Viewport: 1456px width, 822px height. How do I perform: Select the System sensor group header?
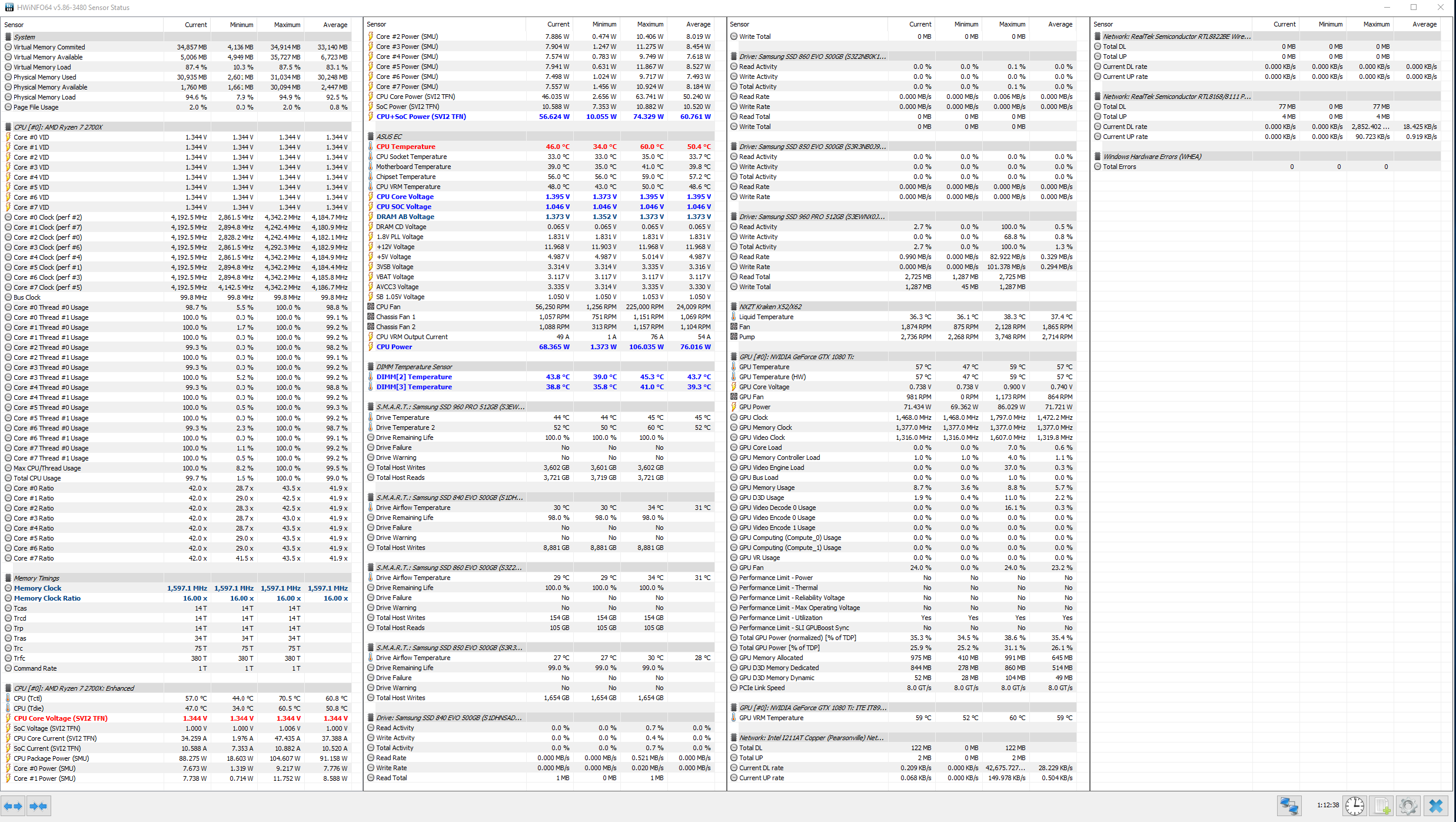point(25,37)
